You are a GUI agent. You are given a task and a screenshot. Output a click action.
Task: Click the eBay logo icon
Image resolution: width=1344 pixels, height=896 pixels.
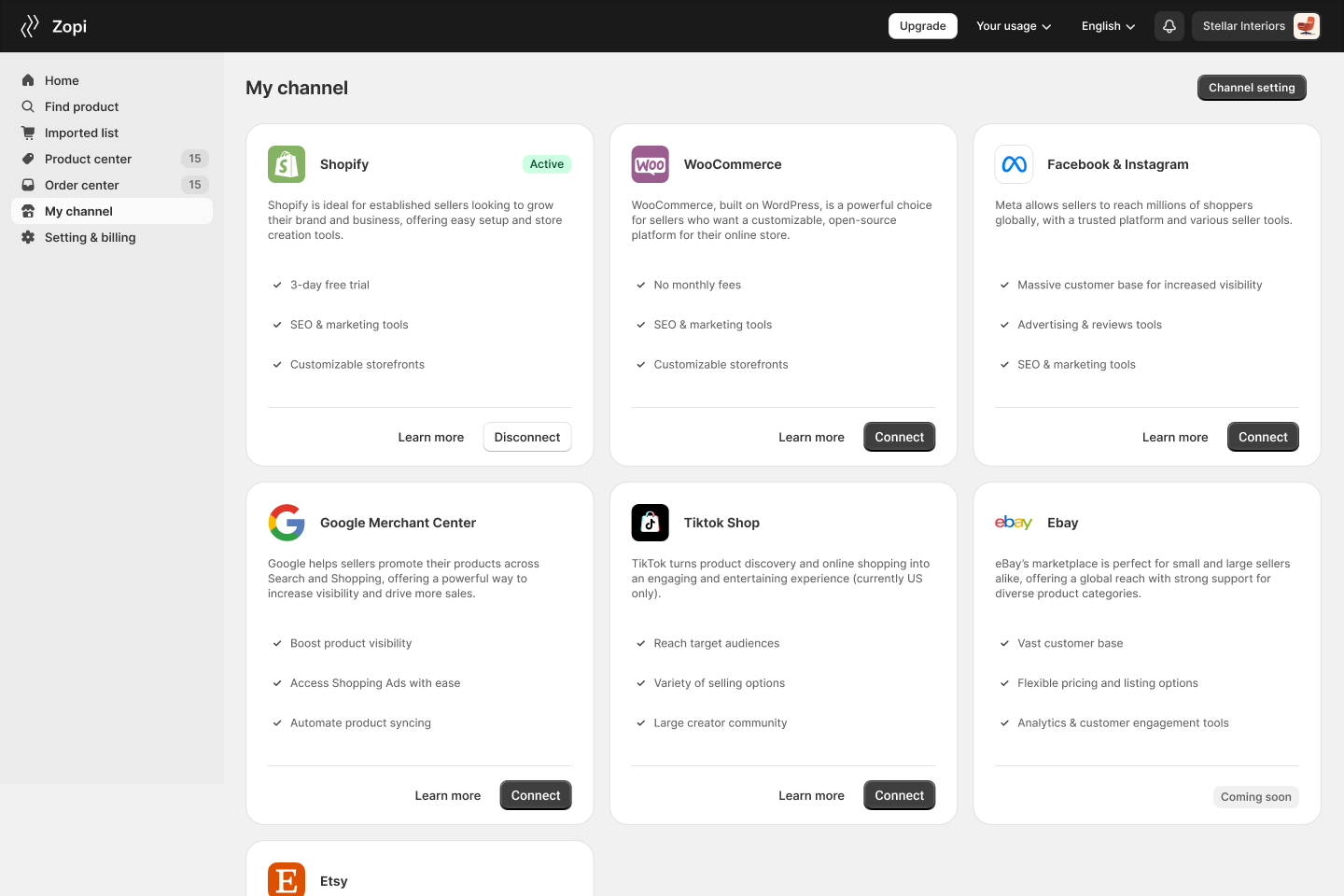click(x=1014, y=523)
